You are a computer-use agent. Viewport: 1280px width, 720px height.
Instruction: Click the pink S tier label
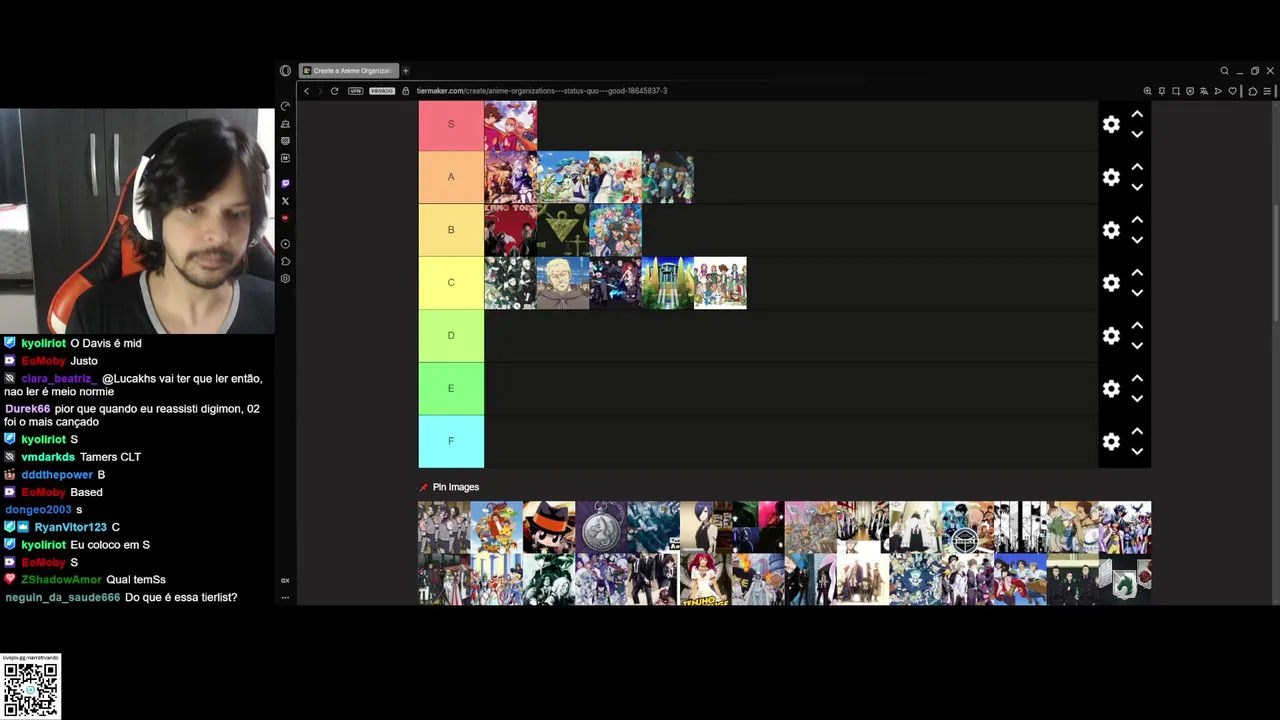pos(451,124)
